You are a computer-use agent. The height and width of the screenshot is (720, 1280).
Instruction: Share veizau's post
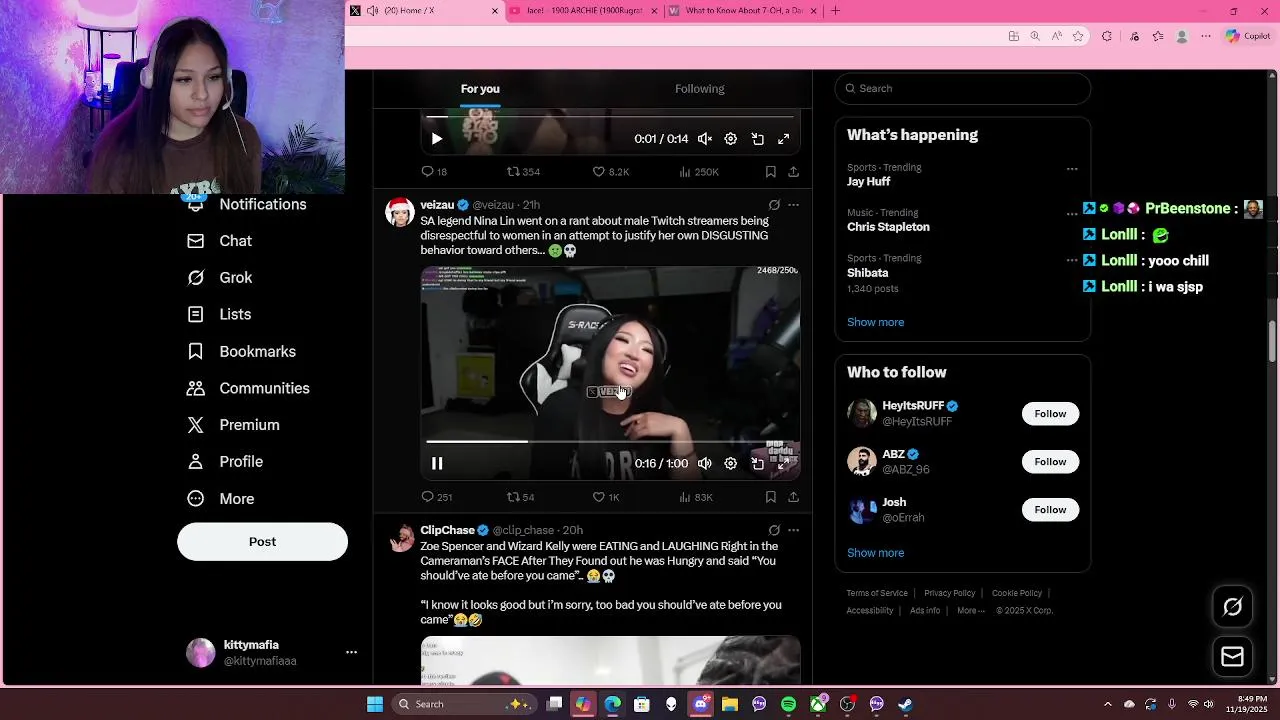coord(793,497)
